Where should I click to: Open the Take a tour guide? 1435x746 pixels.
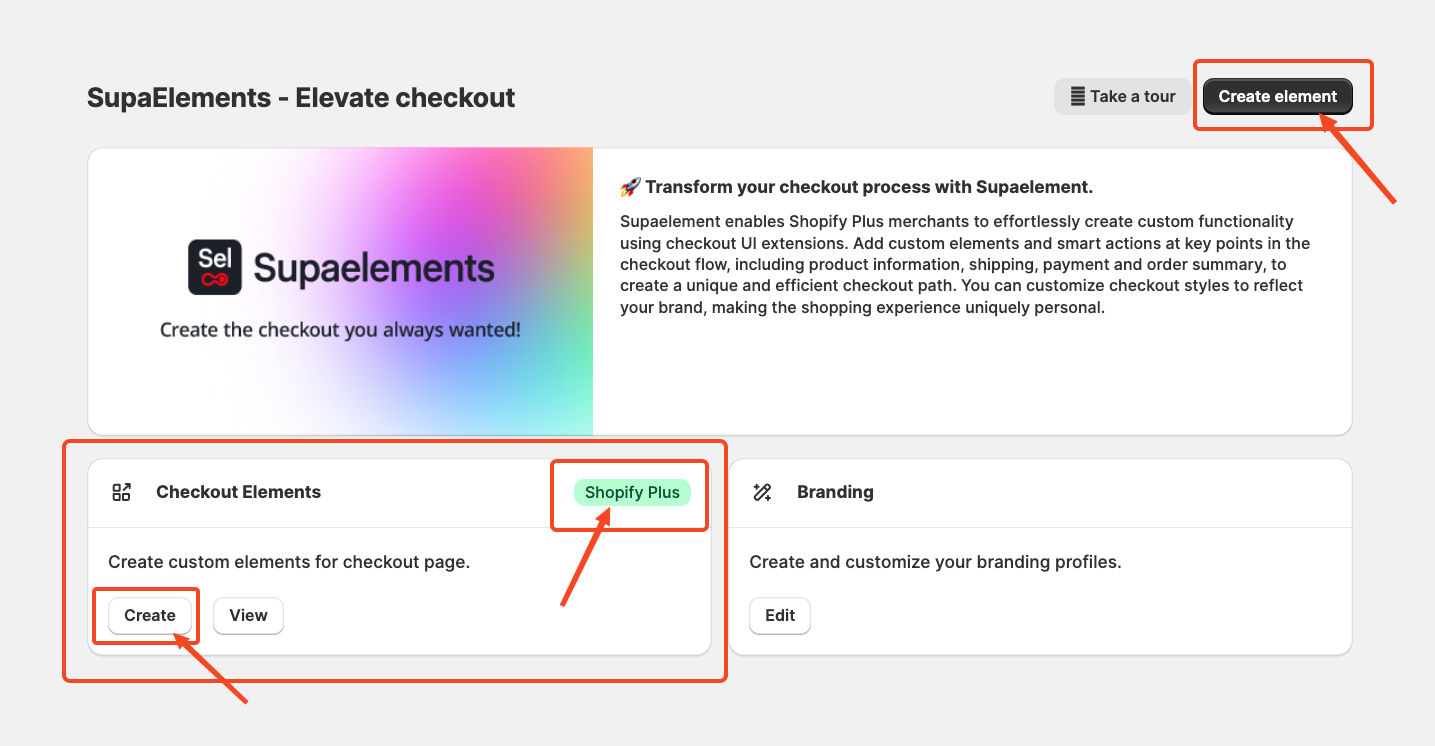pyautogui.click(x=1122, y=97)
